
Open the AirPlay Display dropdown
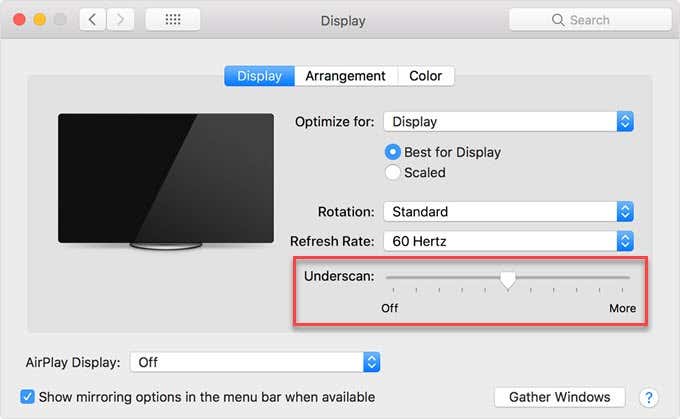pyautogui.click(x=255, y=362)
